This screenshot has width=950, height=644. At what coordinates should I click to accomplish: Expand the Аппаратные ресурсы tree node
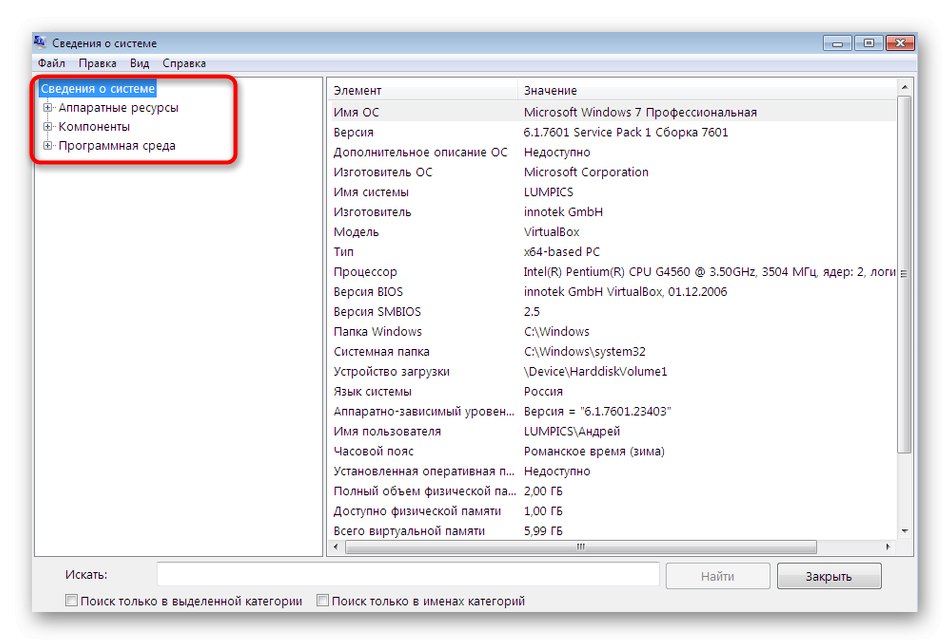47,108
